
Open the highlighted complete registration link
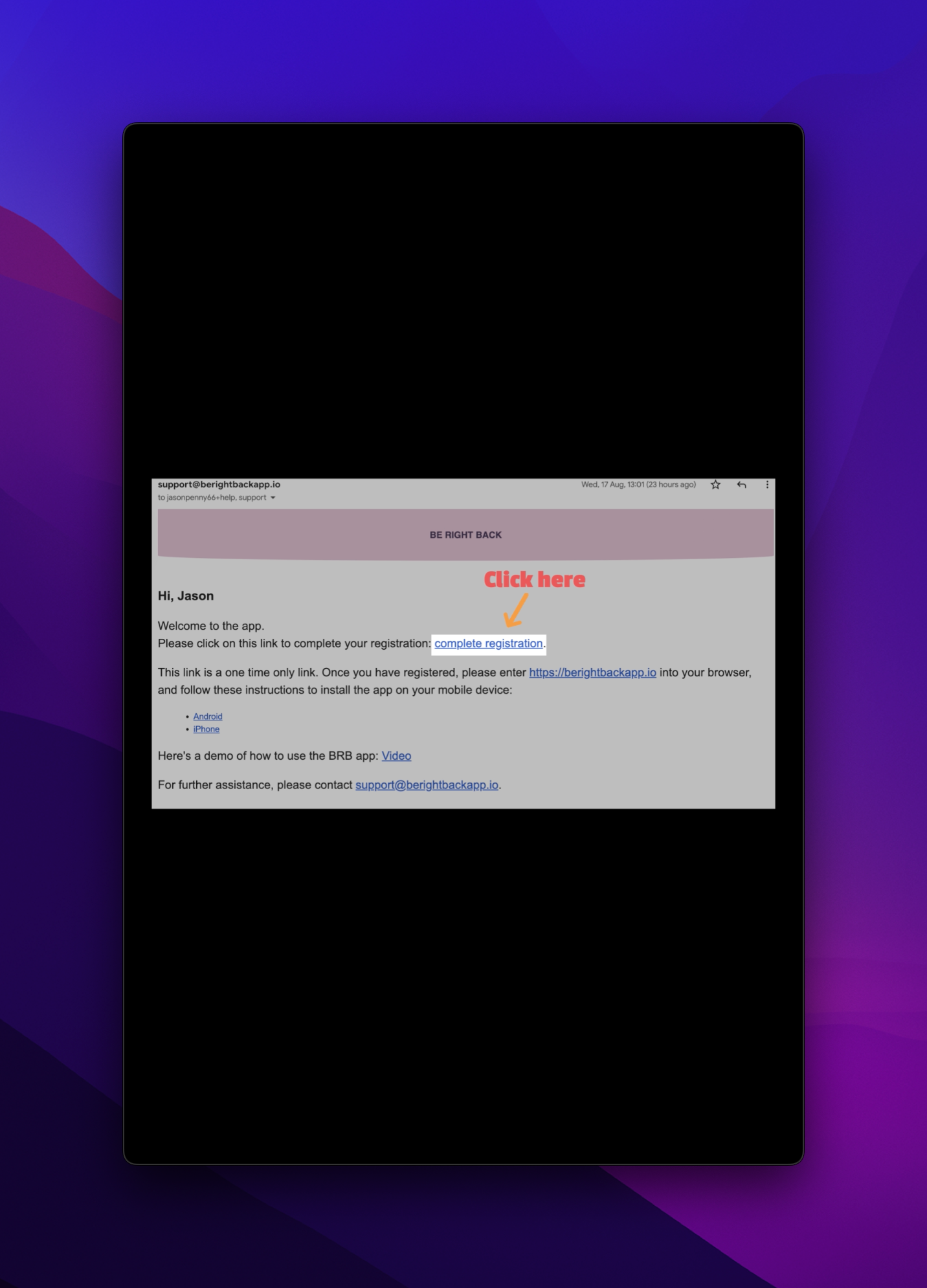488,643
